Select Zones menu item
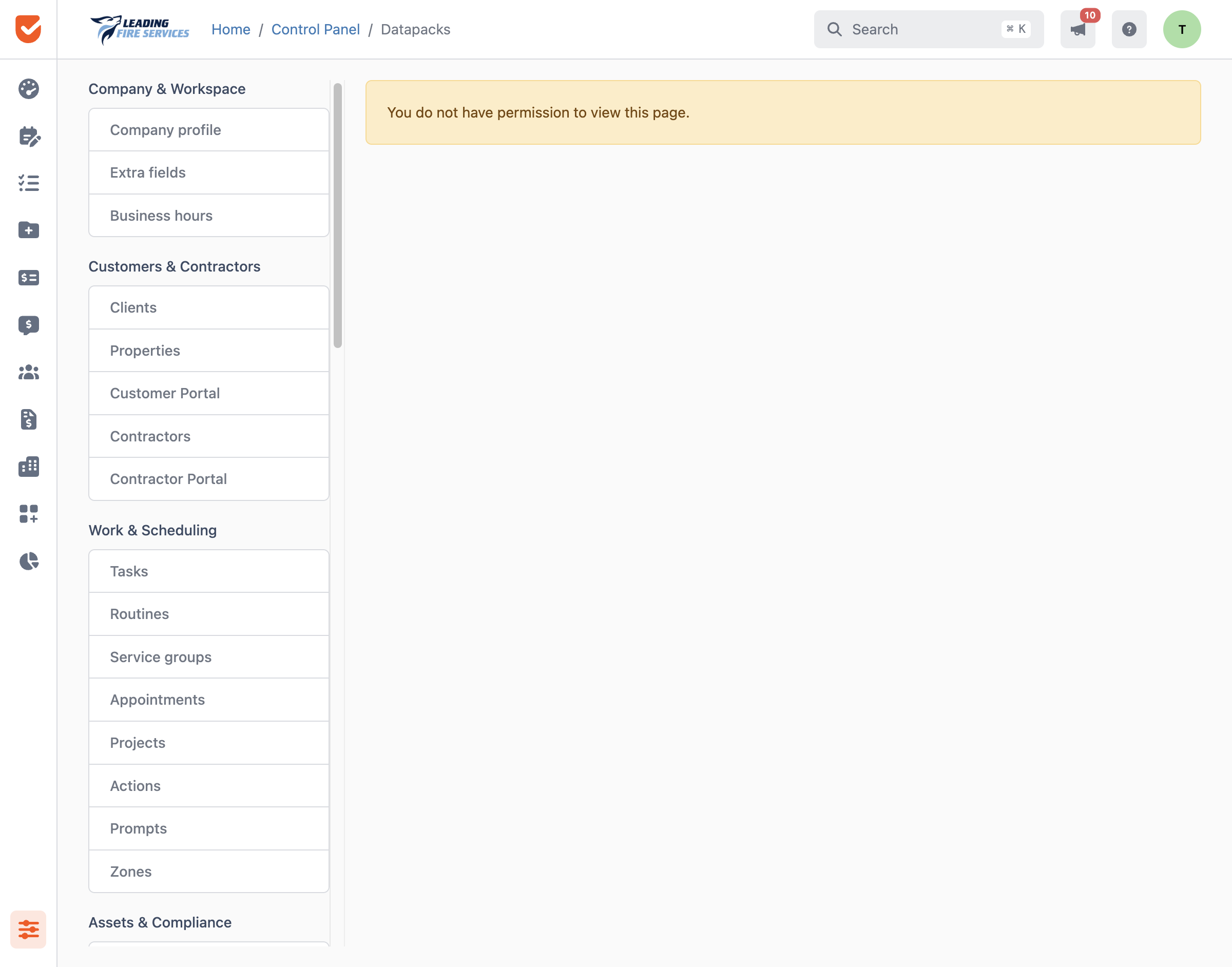Screen dimensions: 1232x967 click(208, 872)
